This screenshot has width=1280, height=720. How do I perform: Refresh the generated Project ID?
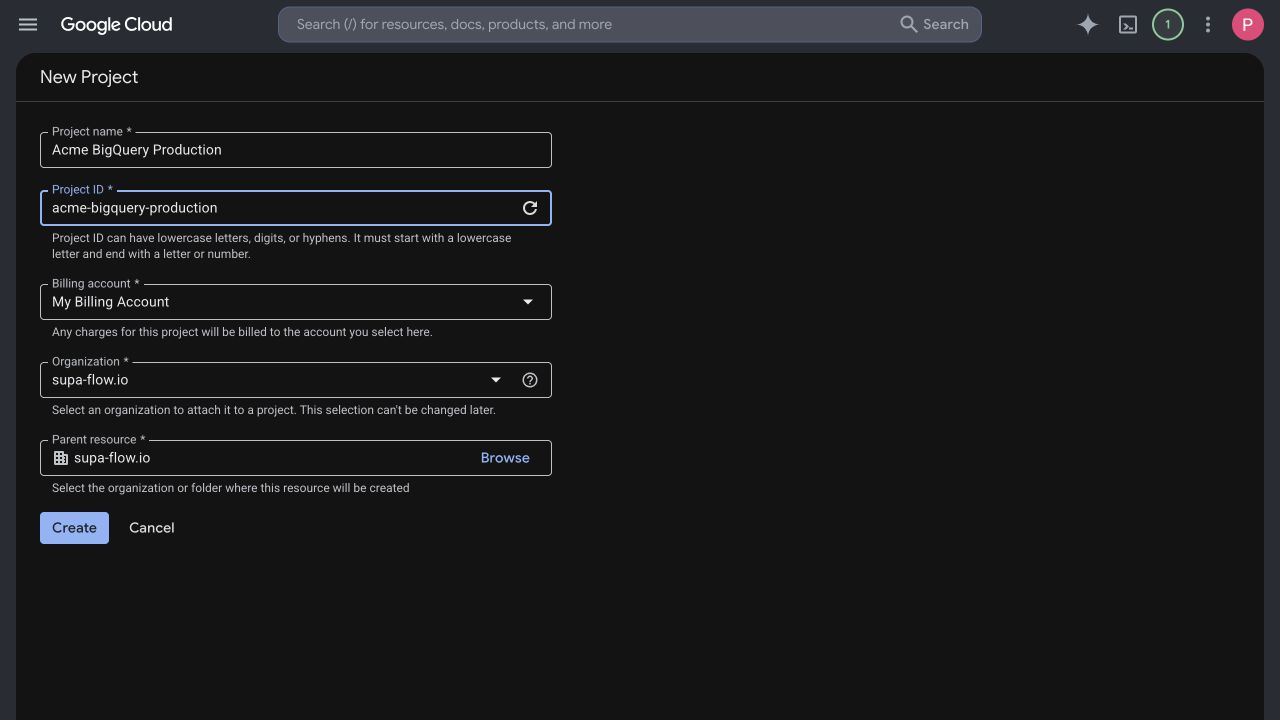coord(530,208)
